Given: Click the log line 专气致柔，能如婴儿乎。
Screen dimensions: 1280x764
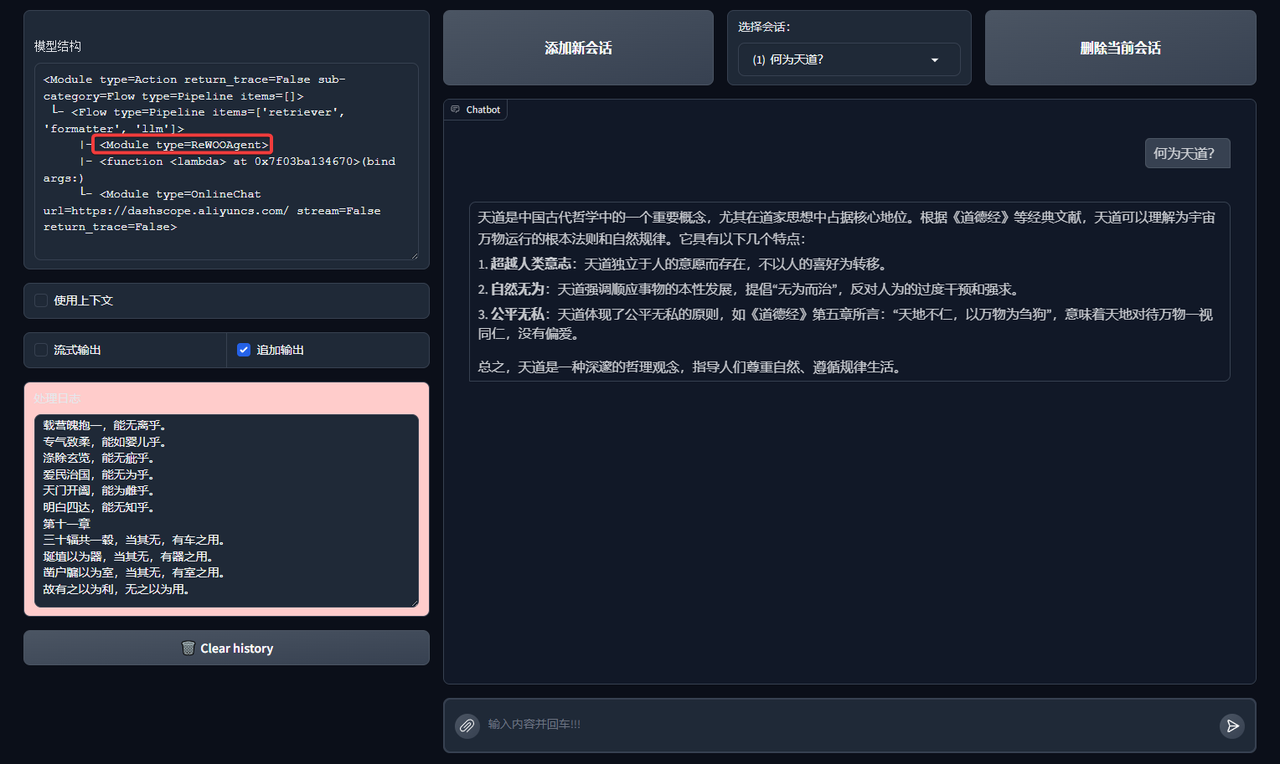Looking at the screenshot, I should (x=104, y=442).
